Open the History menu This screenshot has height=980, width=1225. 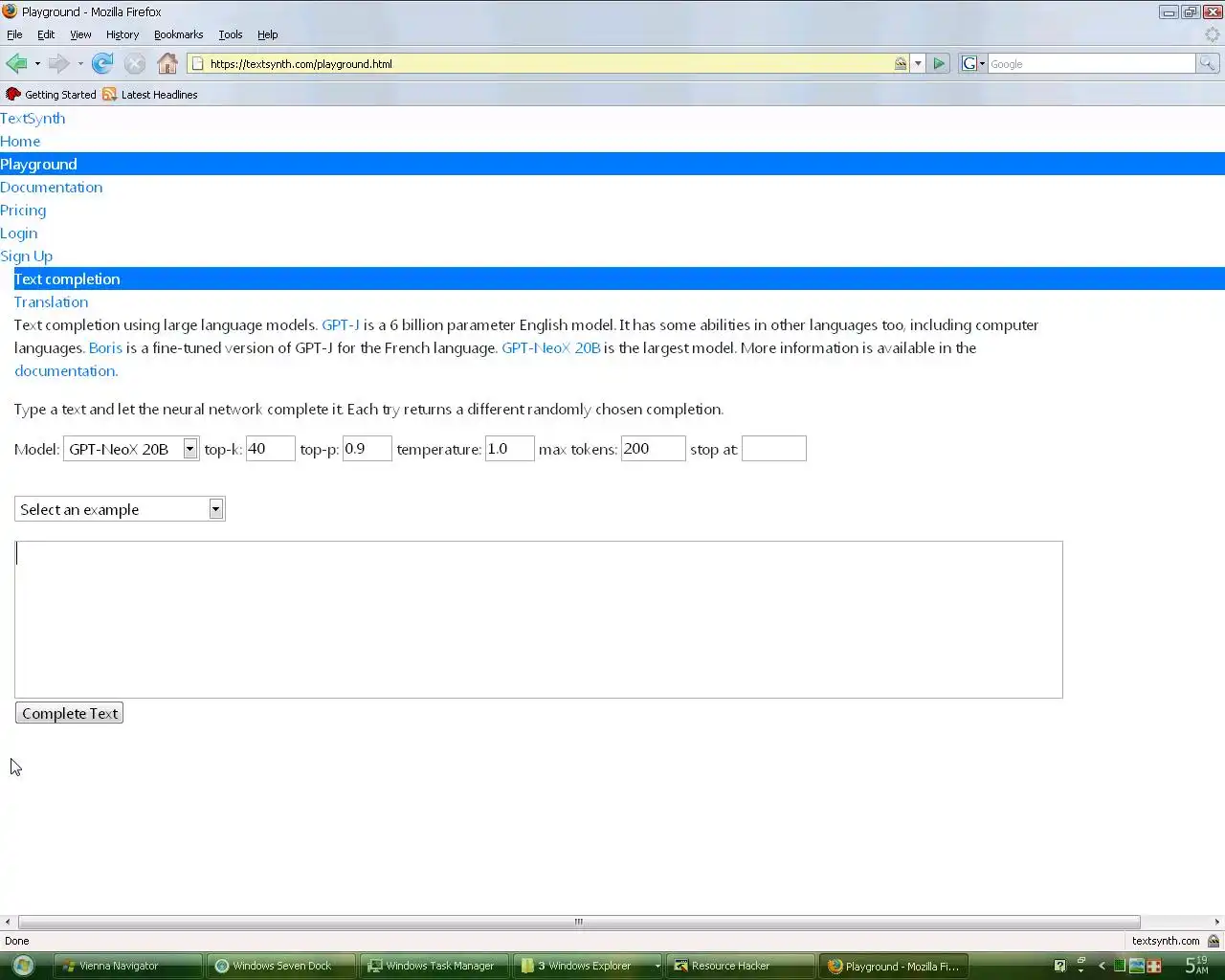pos(122,34)
